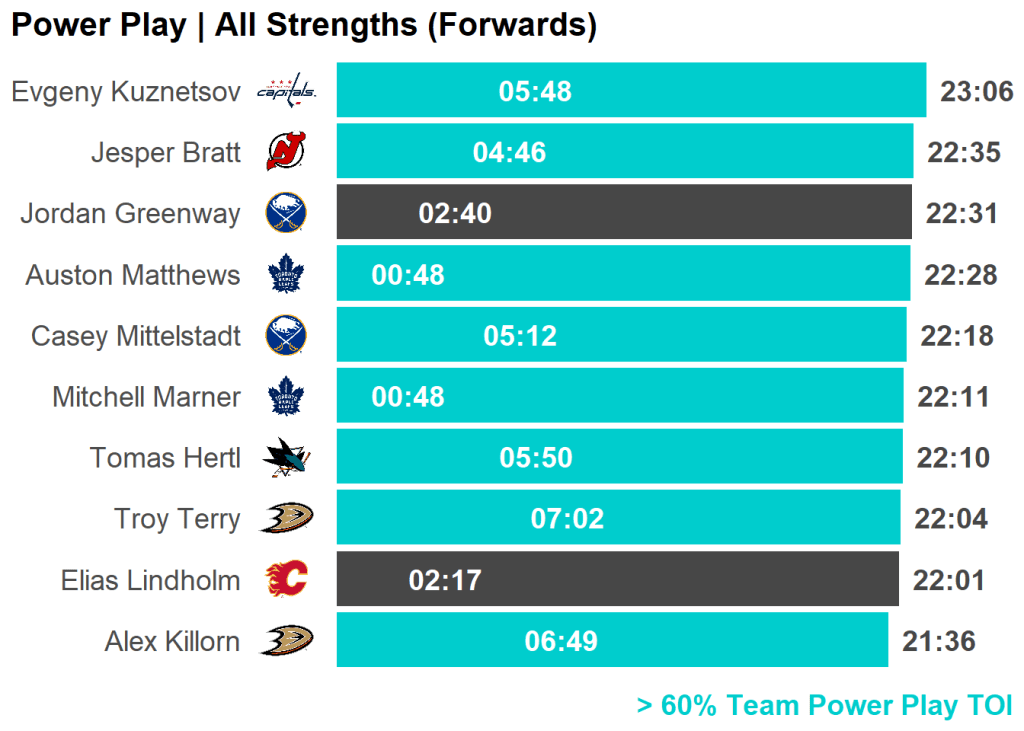
Task: Select the Elias Lindholm player name
Action: 150,580
